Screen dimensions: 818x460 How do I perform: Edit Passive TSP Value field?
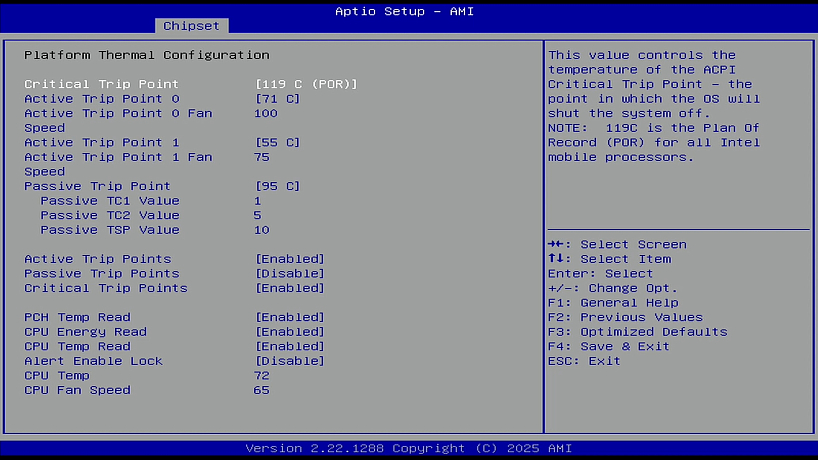[261, 230]
